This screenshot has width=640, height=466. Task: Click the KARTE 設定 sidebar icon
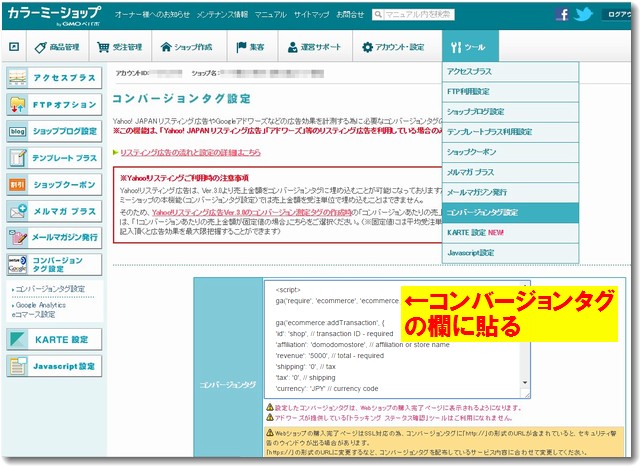coord(18,340)
